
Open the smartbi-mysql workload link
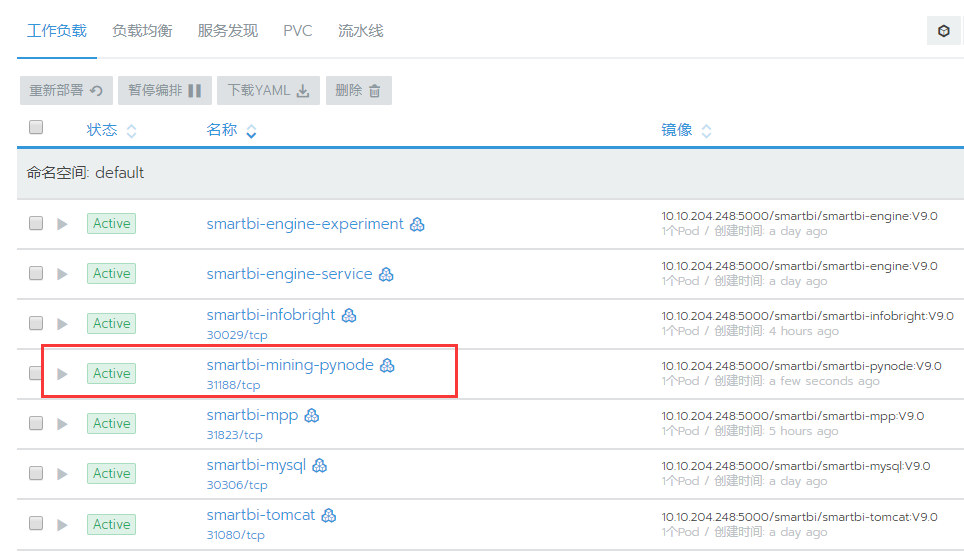tap(256, 465)
